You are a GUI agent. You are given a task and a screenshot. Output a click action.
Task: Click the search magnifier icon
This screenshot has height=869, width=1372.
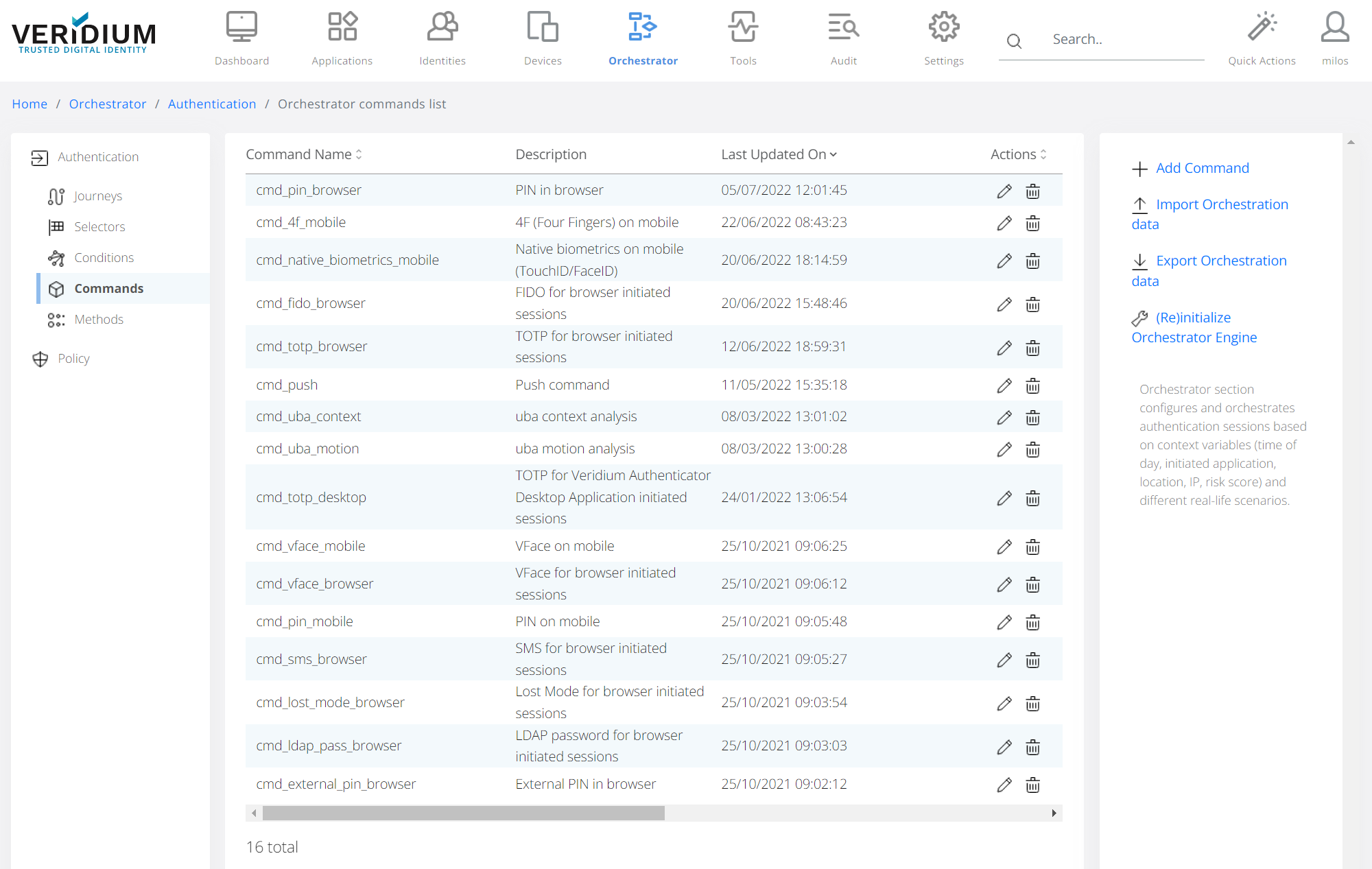(1014, 41)
